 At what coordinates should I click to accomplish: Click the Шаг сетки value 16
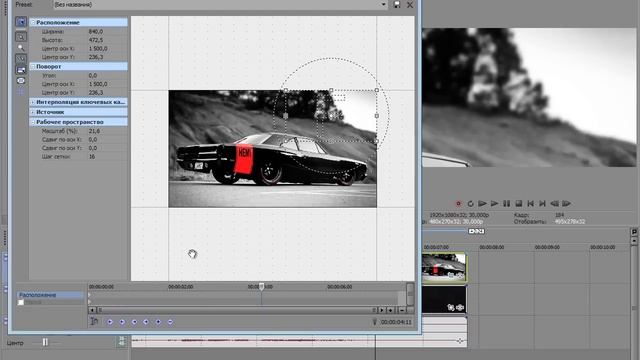pyautogui.click(x=92, y=156)
